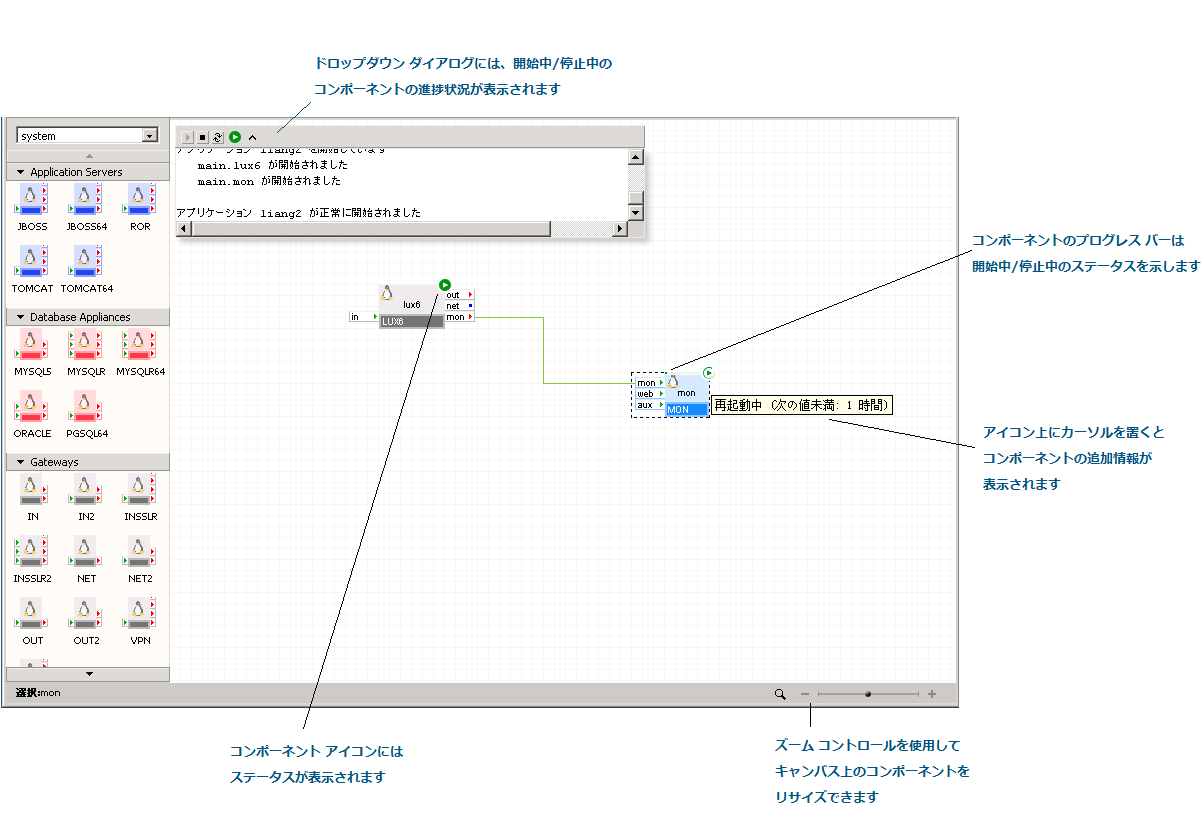This screenshot has height=835, width=1204.
Task: Select the IN2 gateway icon
Action: tap(85, 490)
